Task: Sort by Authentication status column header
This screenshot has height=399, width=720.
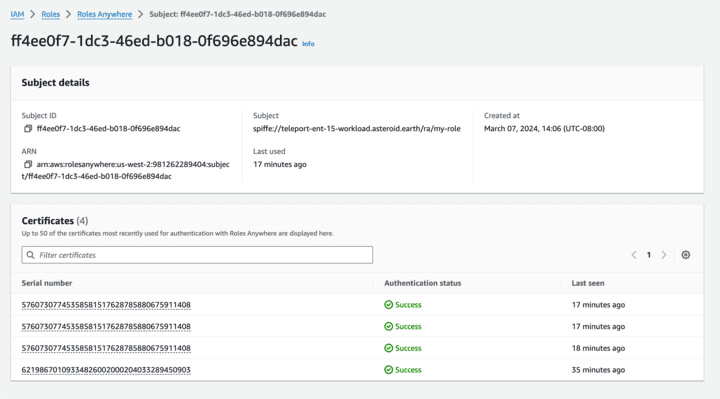Action: click(x=422, y=283)
